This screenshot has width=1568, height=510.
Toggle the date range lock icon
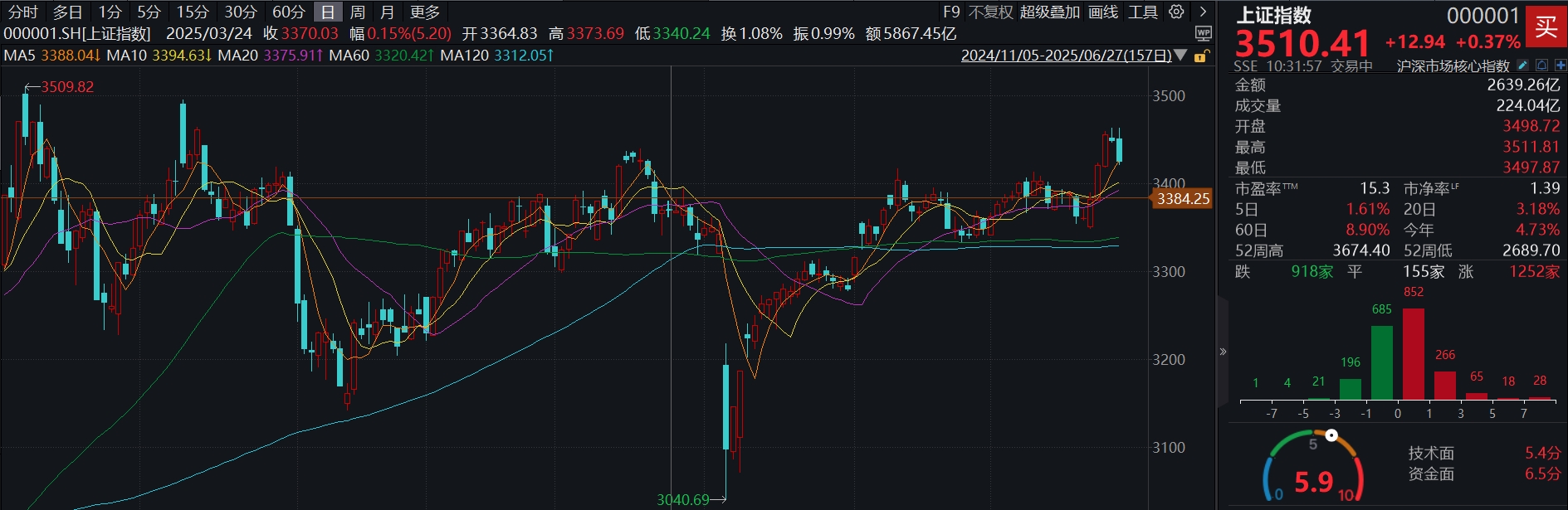coord(1201,56)
